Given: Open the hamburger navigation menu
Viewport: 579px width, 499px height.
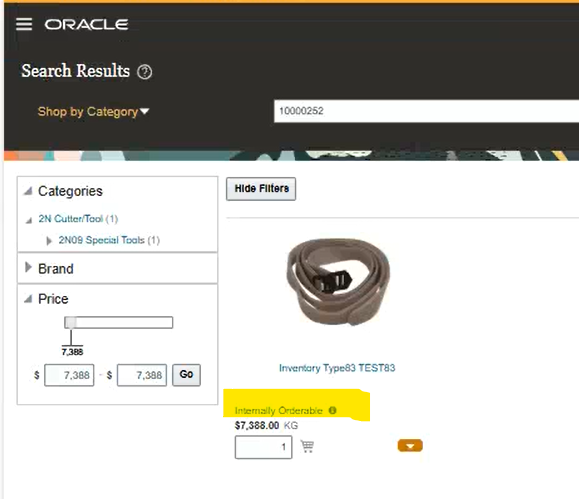Looking at the screenshot, I should tap(24, 24).
